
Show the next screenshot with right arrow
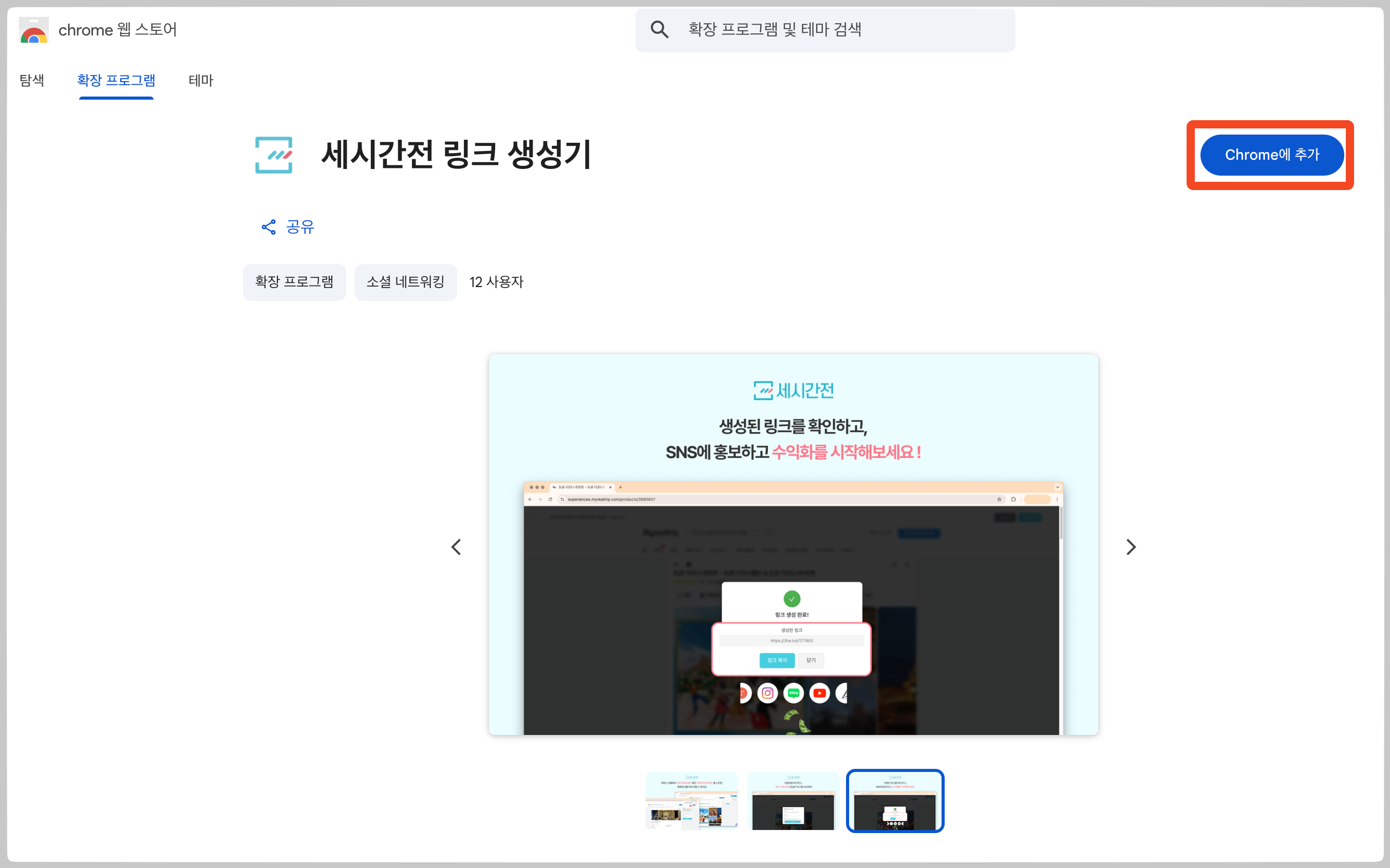click(1131, 547)
